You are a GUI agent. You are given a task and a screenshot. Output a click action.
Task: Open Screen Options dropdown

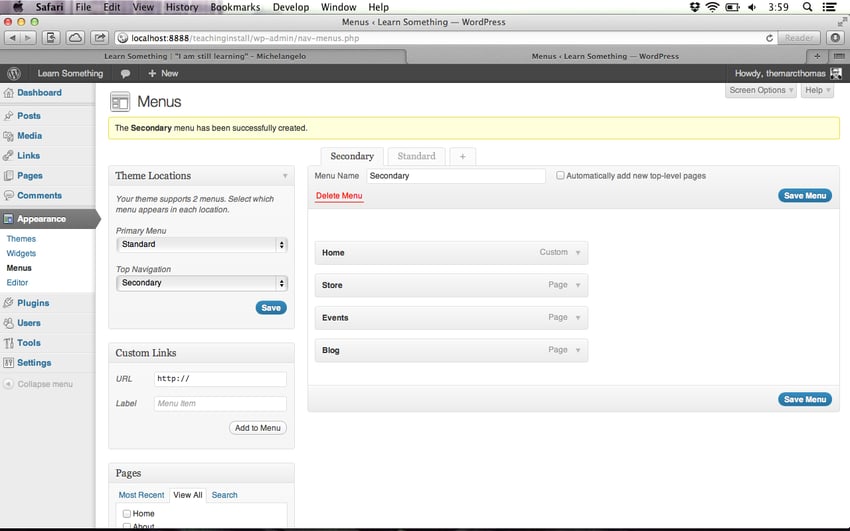[x=761, y=90]
